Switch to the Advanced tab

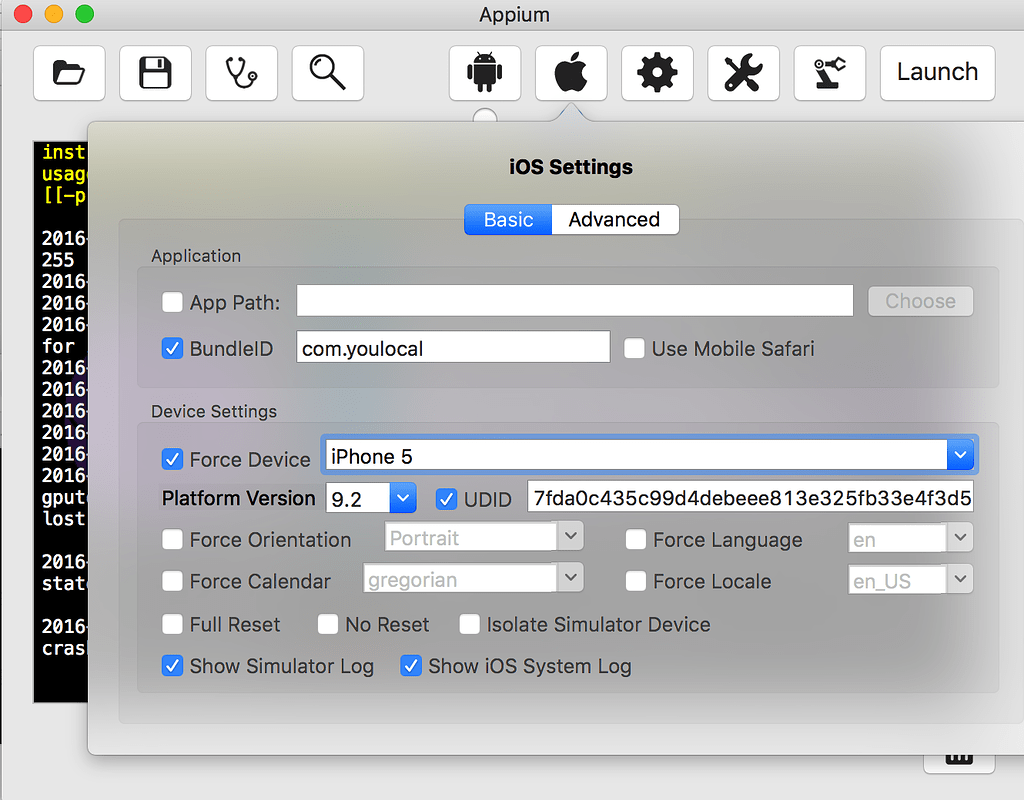click(x=613, y=219)
